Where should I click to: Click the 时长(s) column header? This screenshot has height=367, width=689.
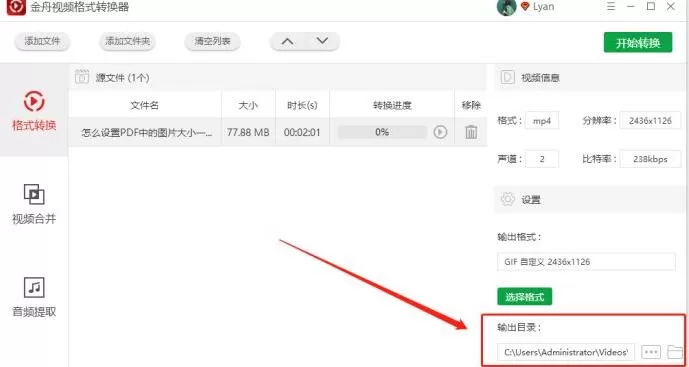[x=302, y=105]
